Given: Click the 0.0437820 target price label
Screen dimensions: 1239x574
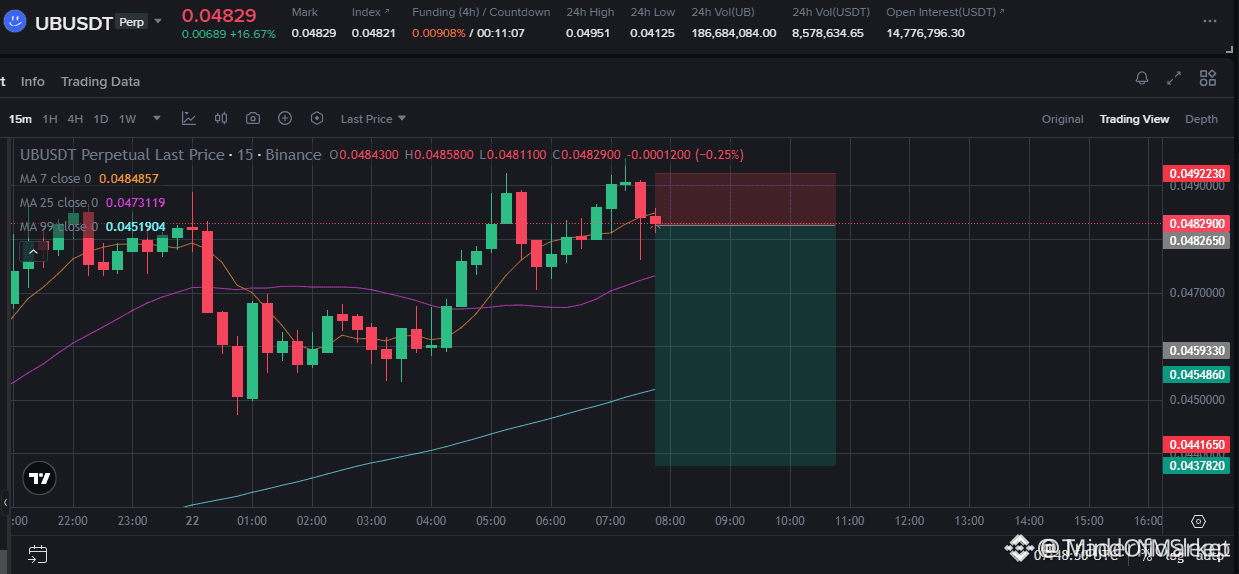Looking at the screenshot, I should pyautogui.click(x=1199, y=466).
